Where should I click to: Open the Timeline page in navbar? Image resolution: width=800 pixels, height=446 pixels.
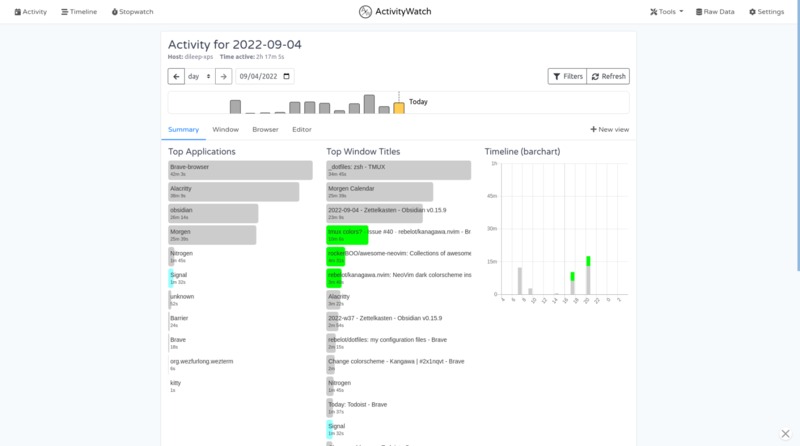coord(79,12)
